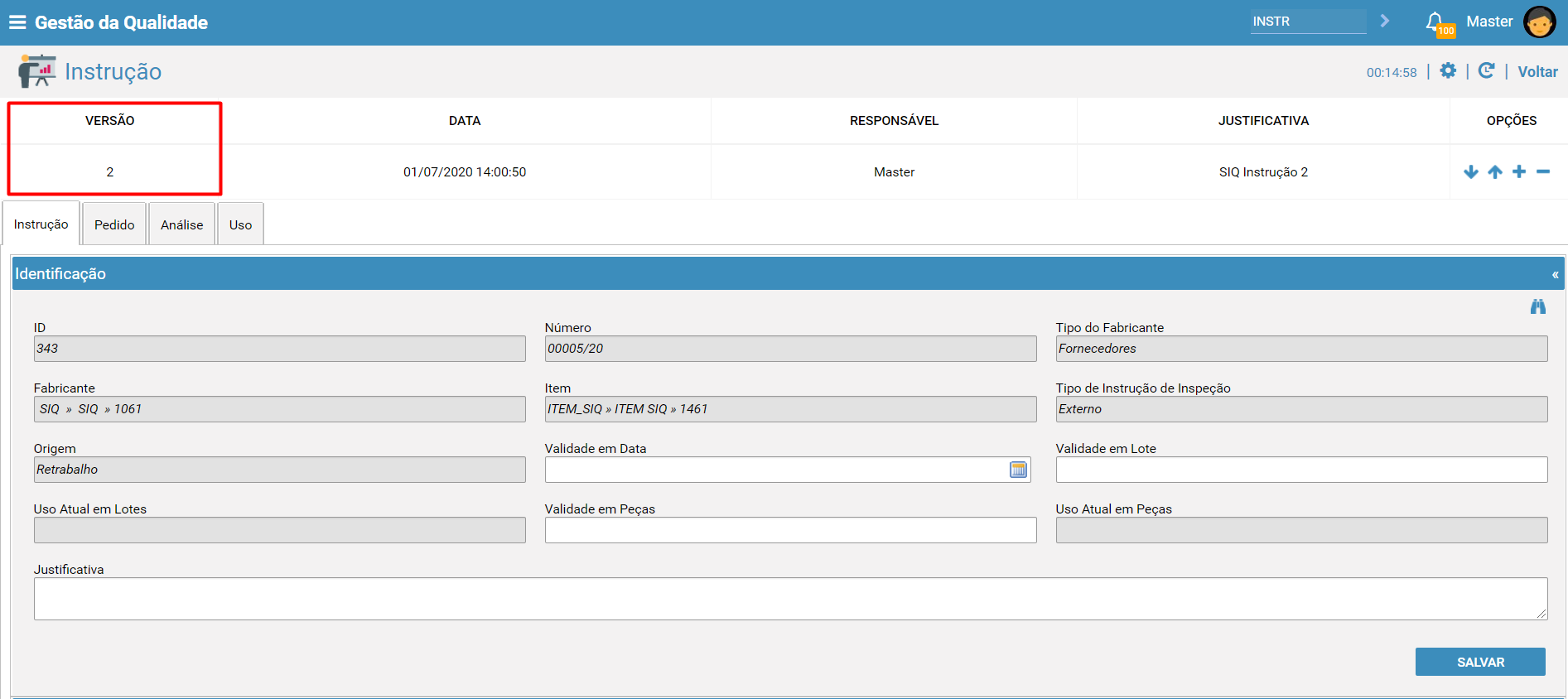Click the Instrução module icon
The height and width of the screenshot is (699, 1568).
(37, 71)
